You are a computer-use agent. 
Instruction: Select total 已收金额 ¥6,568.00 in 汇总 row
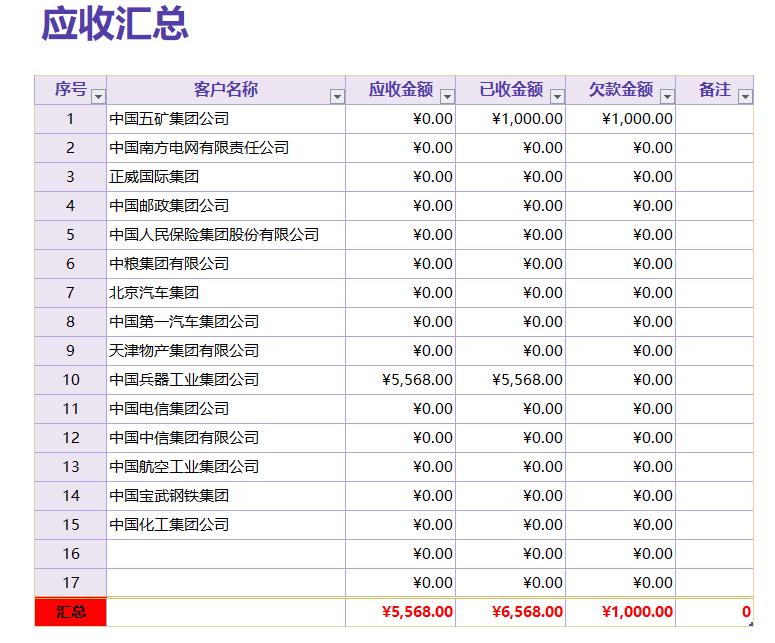[x=511, y=612]
